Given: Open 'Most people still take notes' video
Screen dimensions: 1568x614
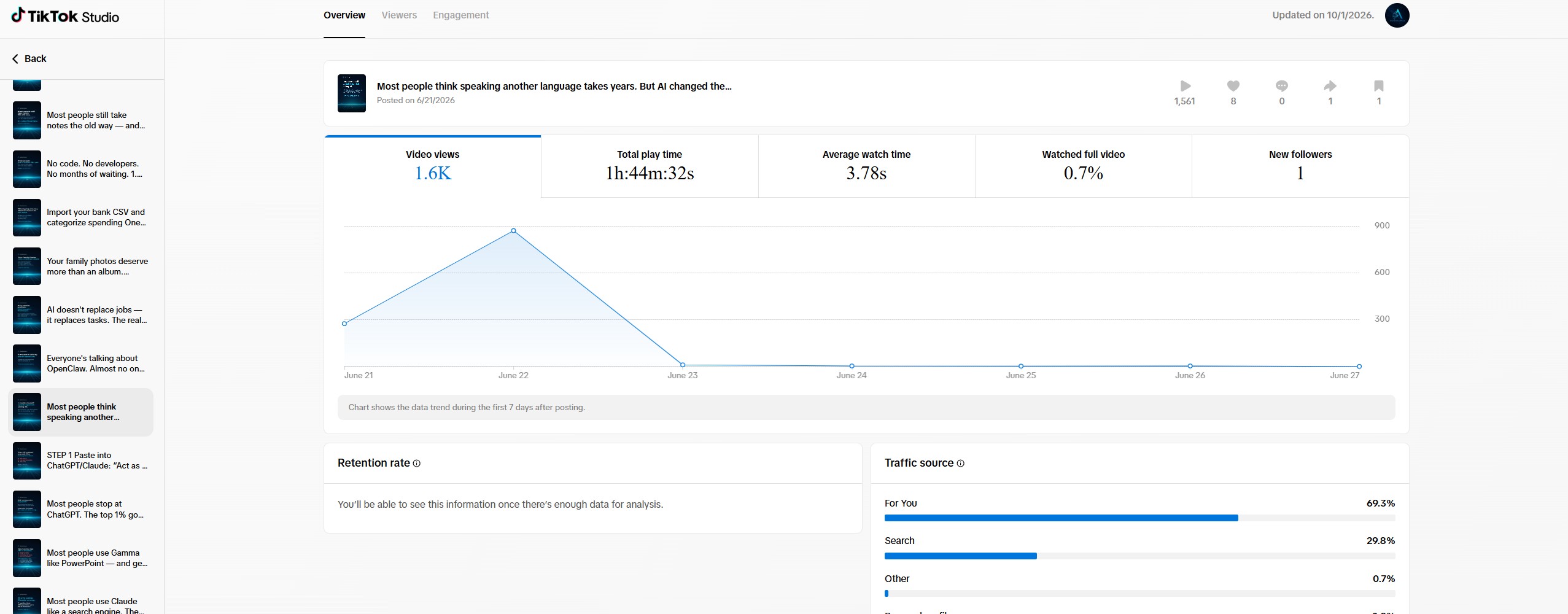Looking at the screenshot, I should pyautogui.click(x=81, y=120).
